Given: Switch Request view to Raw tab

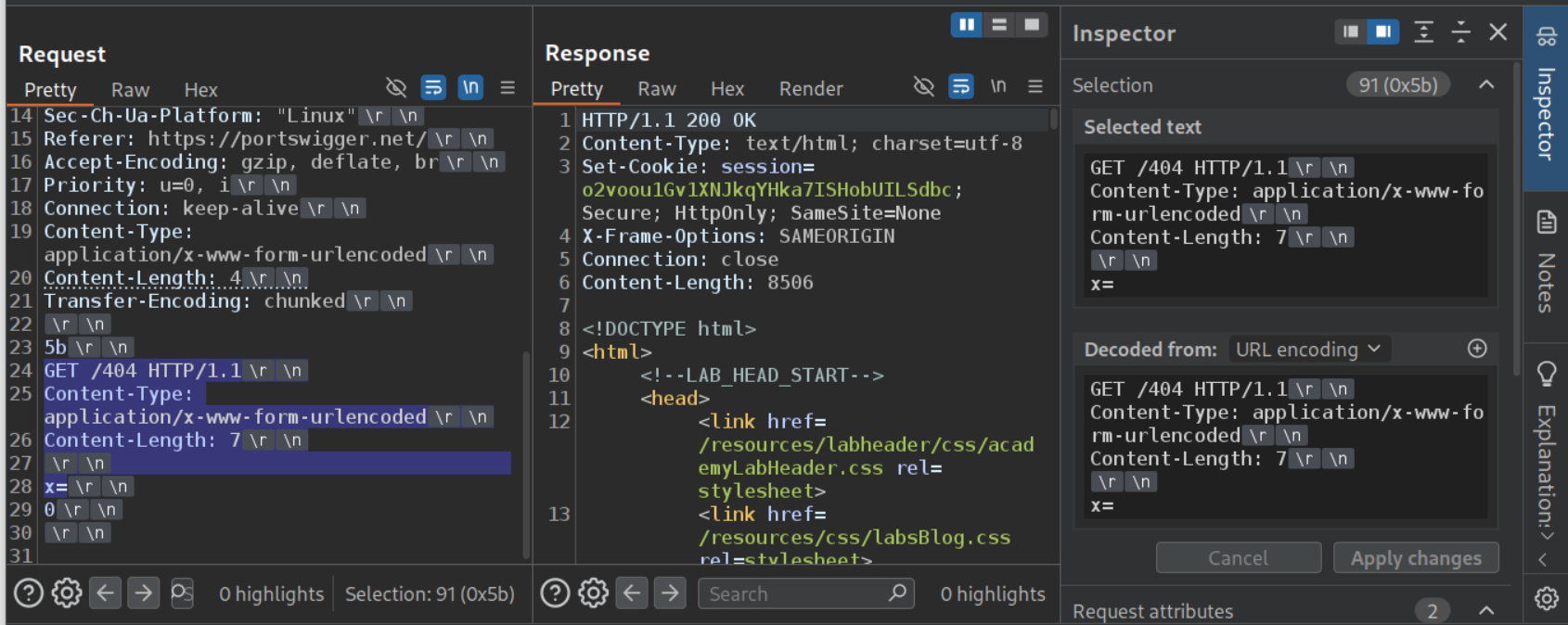Looking at the screenshot, I should point(130,90).
